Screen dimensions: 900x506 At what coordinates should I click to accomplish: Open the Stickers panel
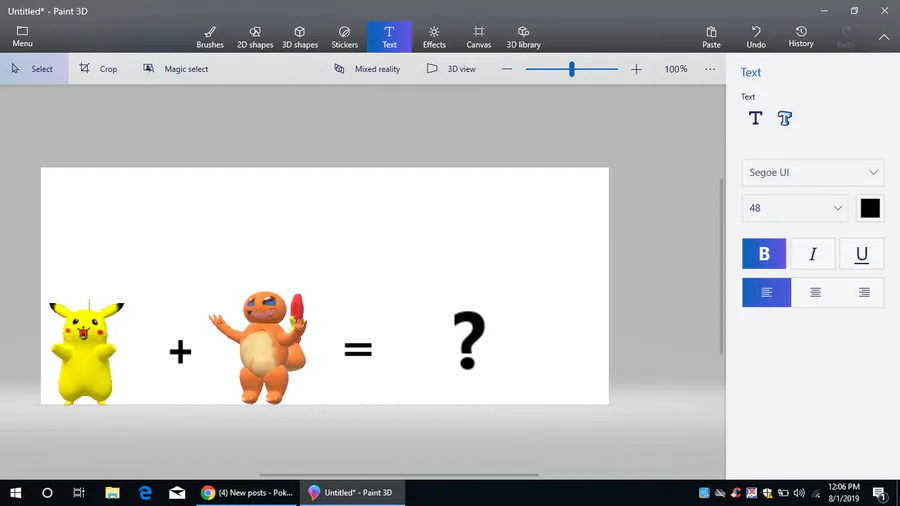click(344, 37)
